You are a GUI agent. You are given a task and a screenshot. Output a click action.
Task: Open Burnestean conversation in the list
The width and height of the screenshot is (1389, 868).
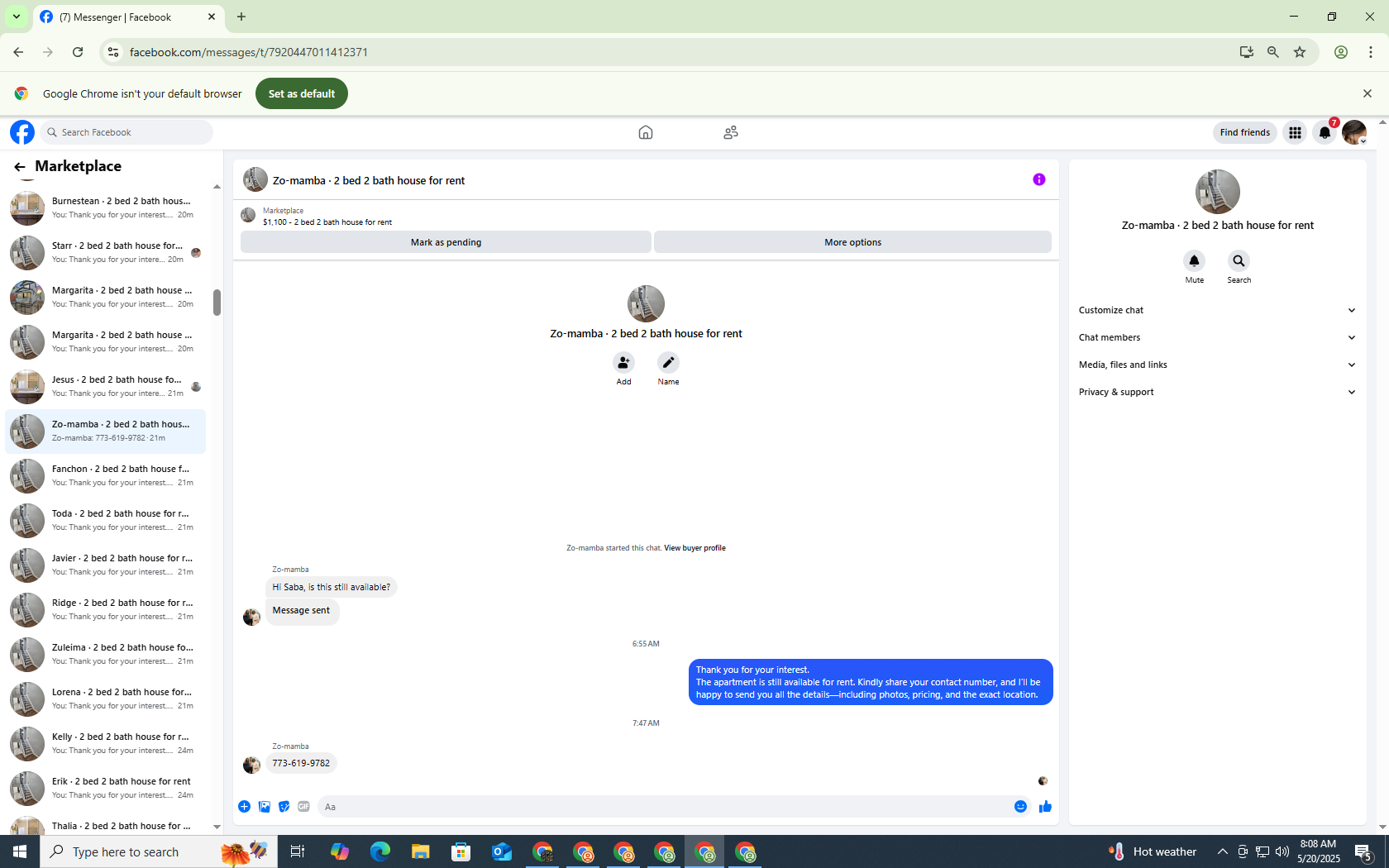106,207
